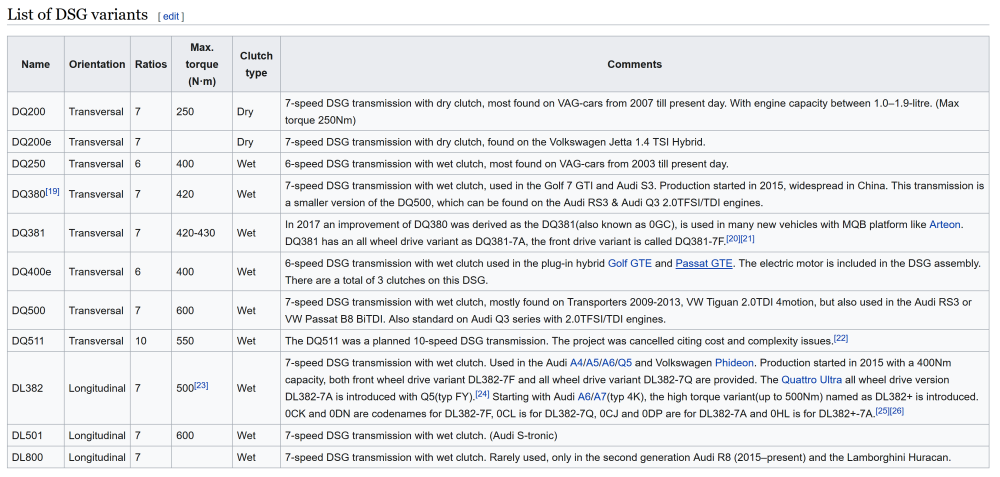Click the Longitudinal cell in DL501 row
This screenshot has height=477, width=1000.
click(x=97, y=436)
